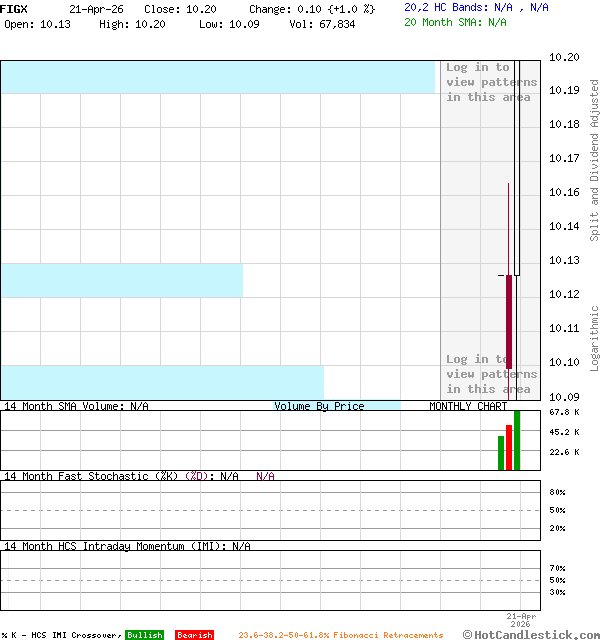Click the shortest green volume bar
Image resolution: width=600 pixels, height=640 pixels.
click(501, 453)
